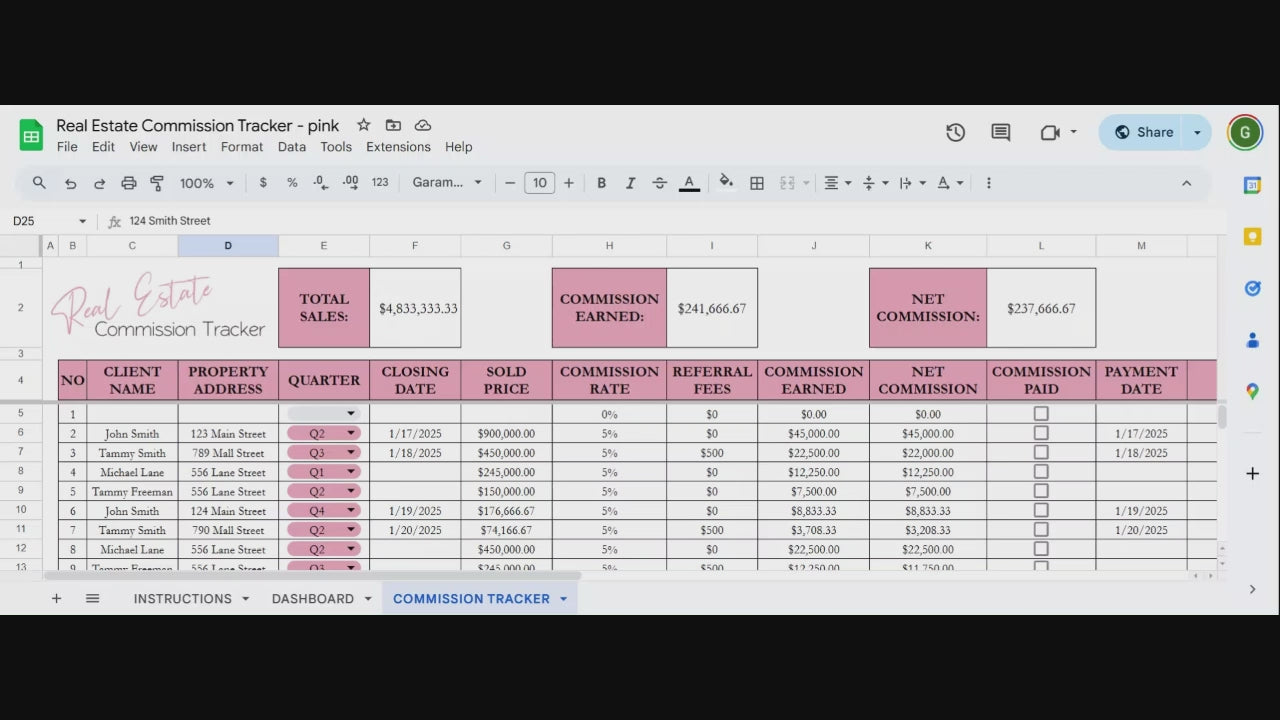The image size is (1280, 720).
Task: Click the Share button
Action: [1143, 132]
